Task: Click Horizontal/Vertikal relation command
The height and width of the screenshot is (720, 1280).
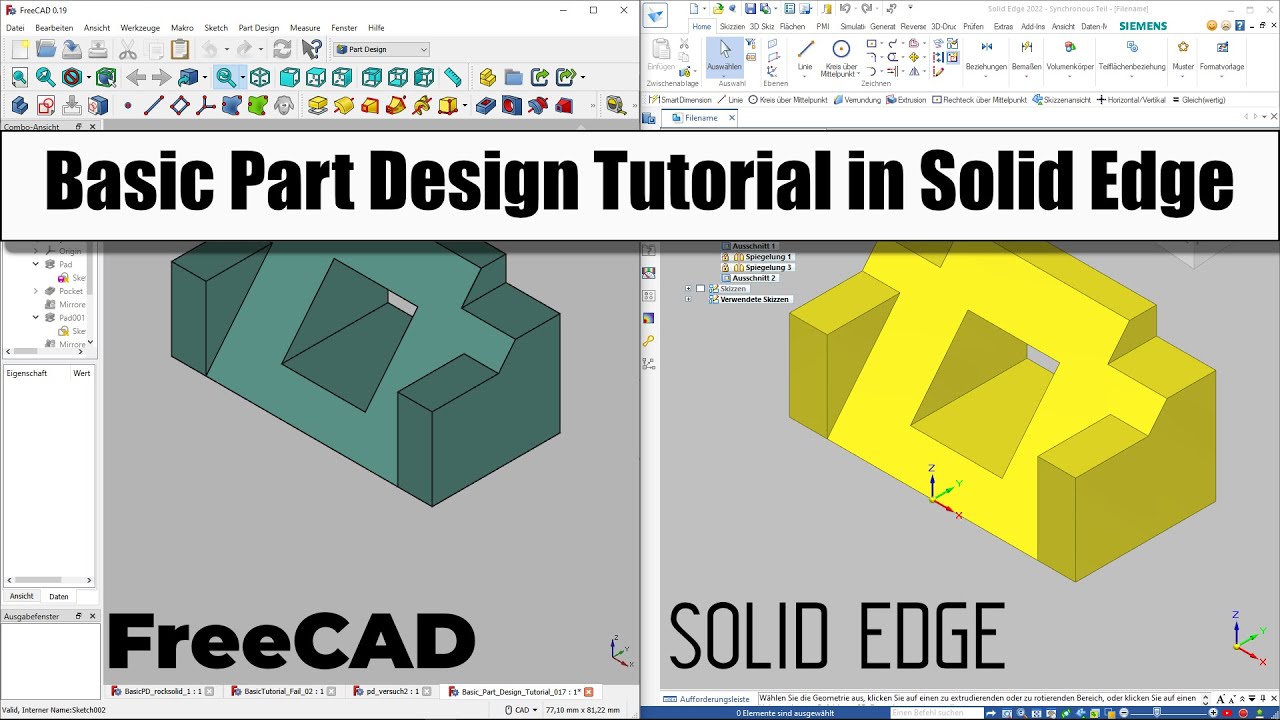Action: coord(1131,100)
